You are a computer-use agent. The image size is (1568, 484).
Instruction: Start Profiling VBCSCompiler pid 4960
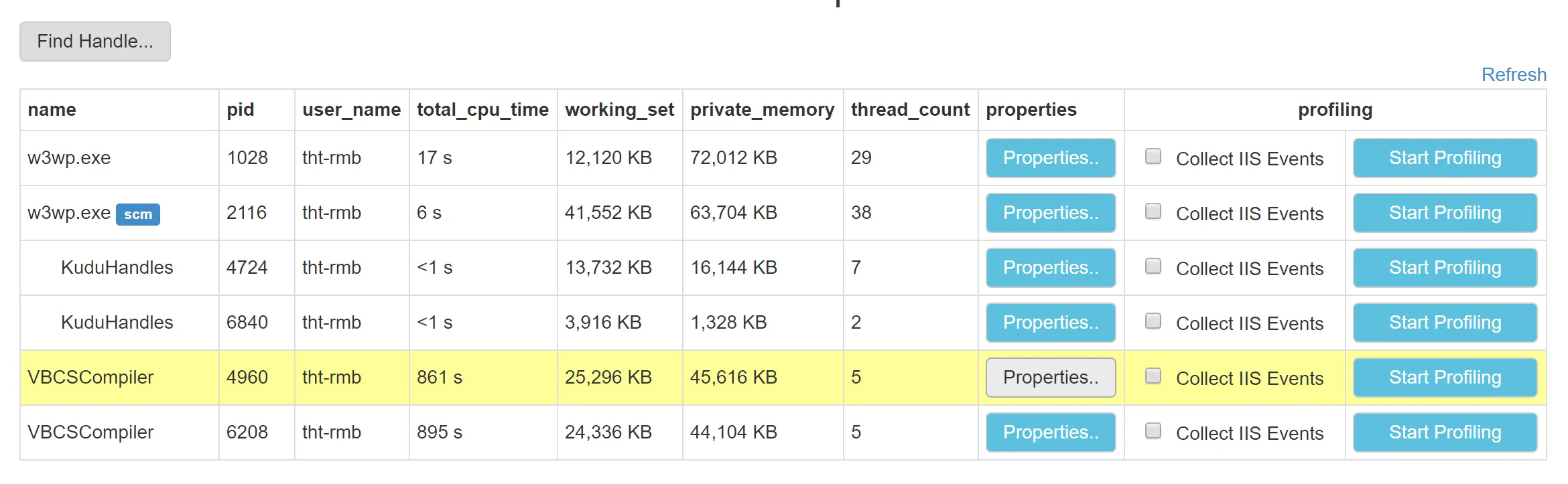1445,378
